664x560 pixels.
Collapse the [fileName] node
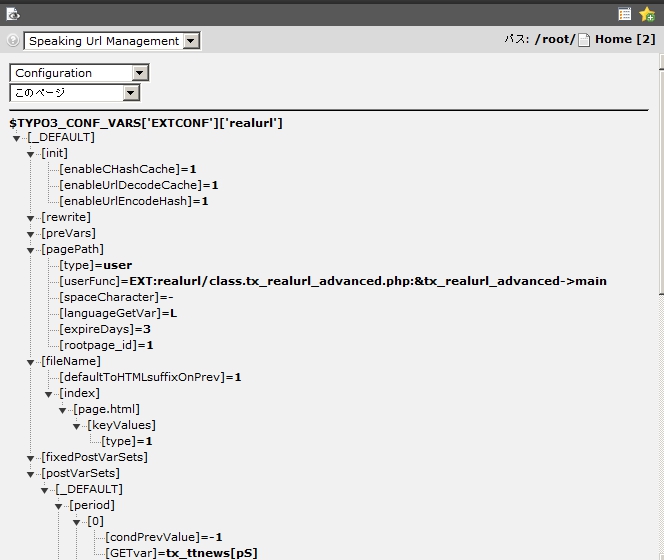30,362
